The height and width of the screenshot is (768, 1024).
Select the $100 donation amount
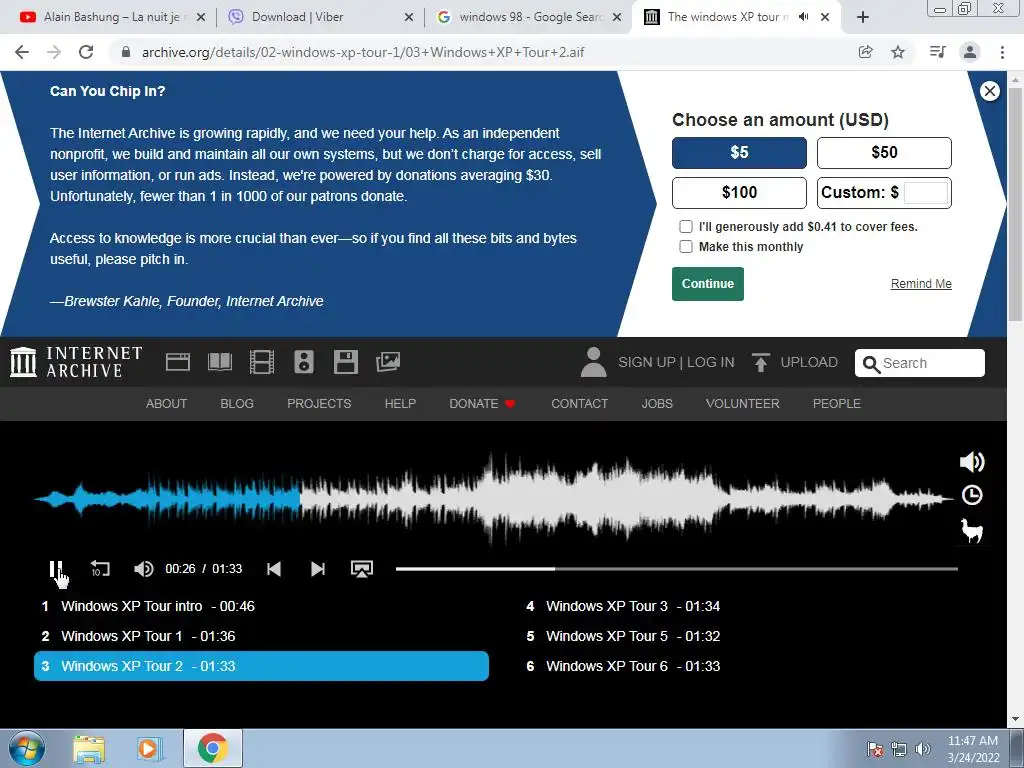point(739,193)
